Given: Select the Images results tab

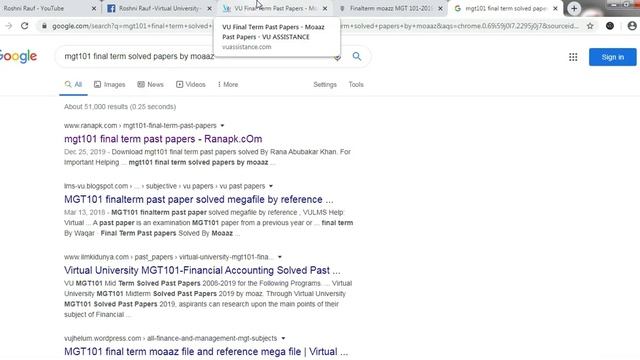Looking at the screenshot, I should (109, 84).
